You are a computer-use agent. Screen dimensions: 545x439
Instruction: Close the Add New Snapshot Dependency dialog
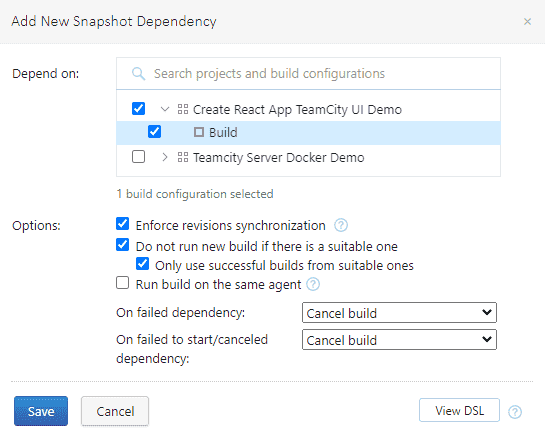(x=527, y=22)
